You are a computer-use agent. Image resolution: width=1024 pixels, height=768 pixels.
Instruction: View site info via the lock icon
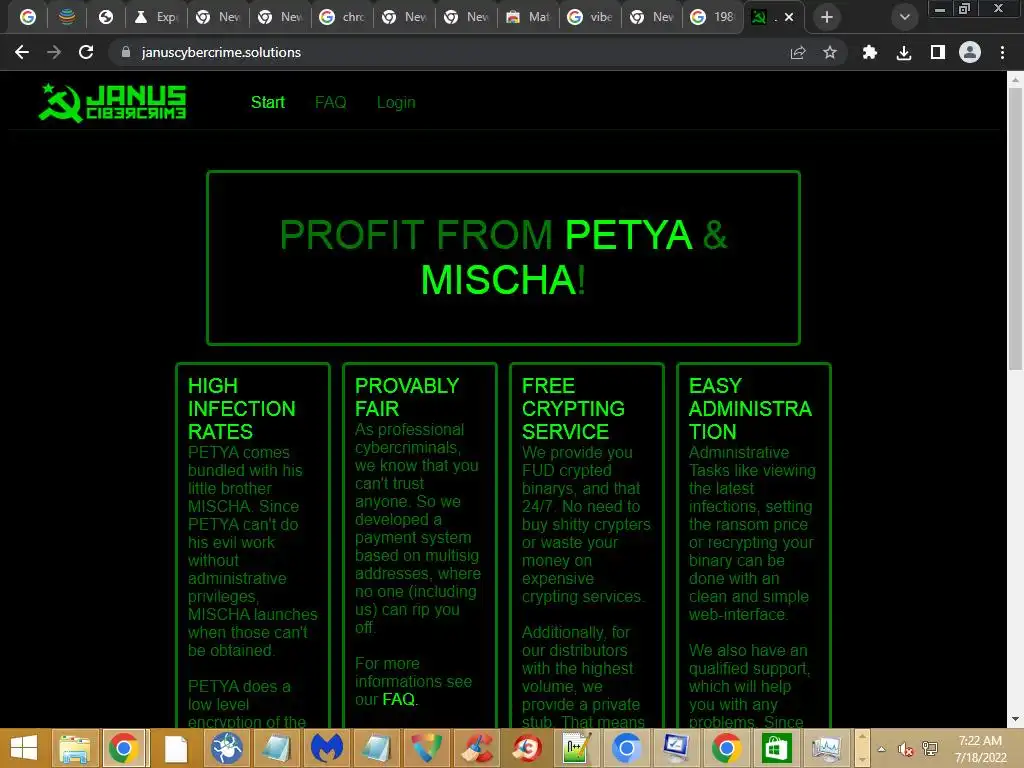[126, 52]
